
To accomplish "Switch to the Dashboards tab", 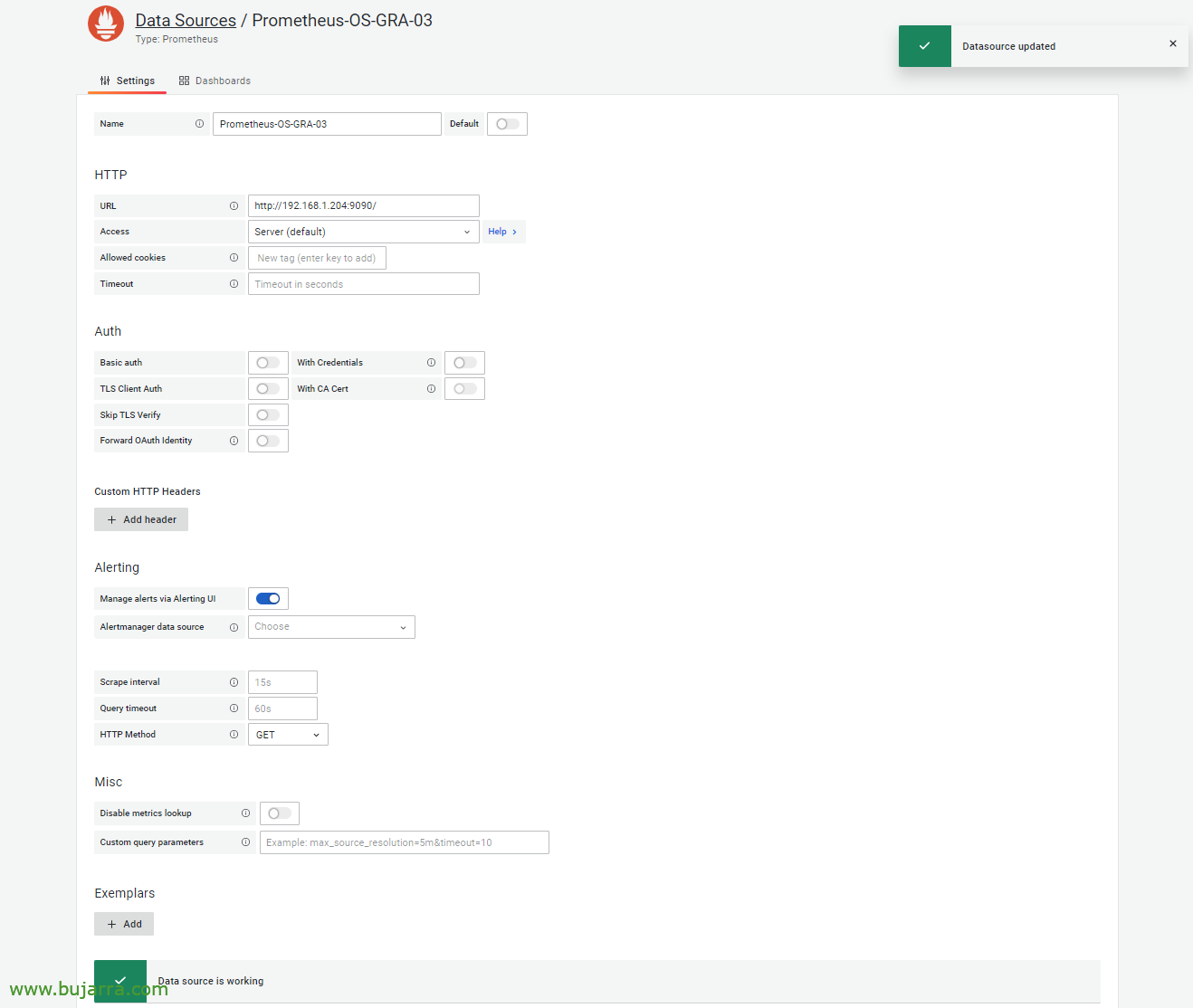I will click(215, 81).
